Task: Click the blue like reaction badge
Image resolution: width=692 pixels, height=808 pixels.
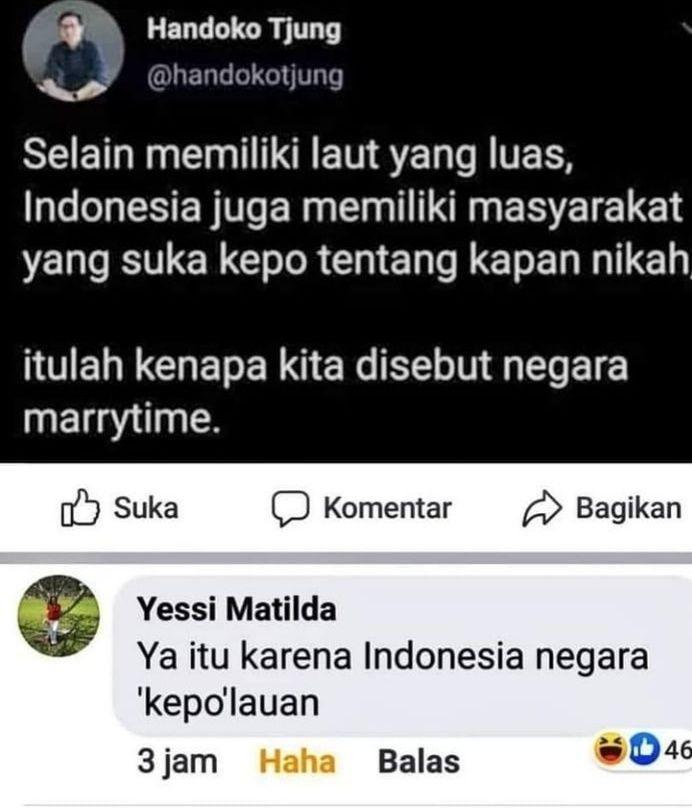Action: [643, 750]
